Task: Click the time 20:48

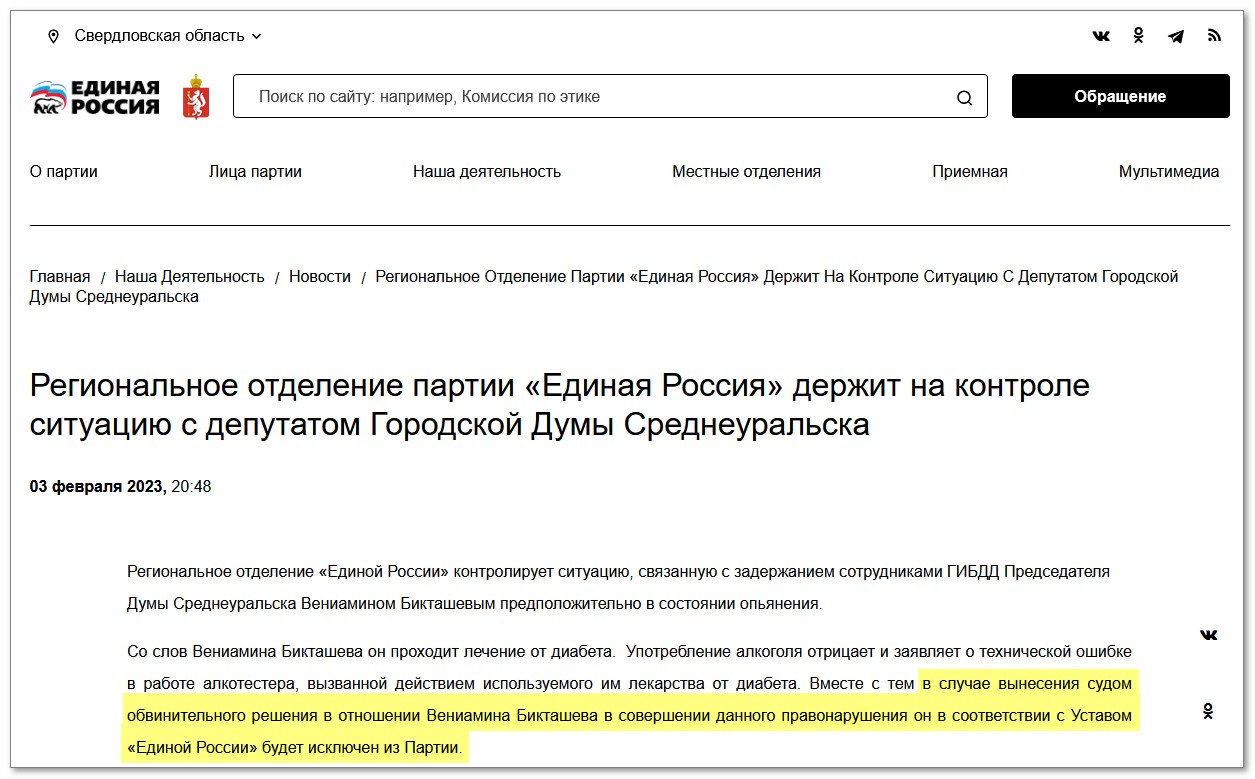Action: point(192,487)
